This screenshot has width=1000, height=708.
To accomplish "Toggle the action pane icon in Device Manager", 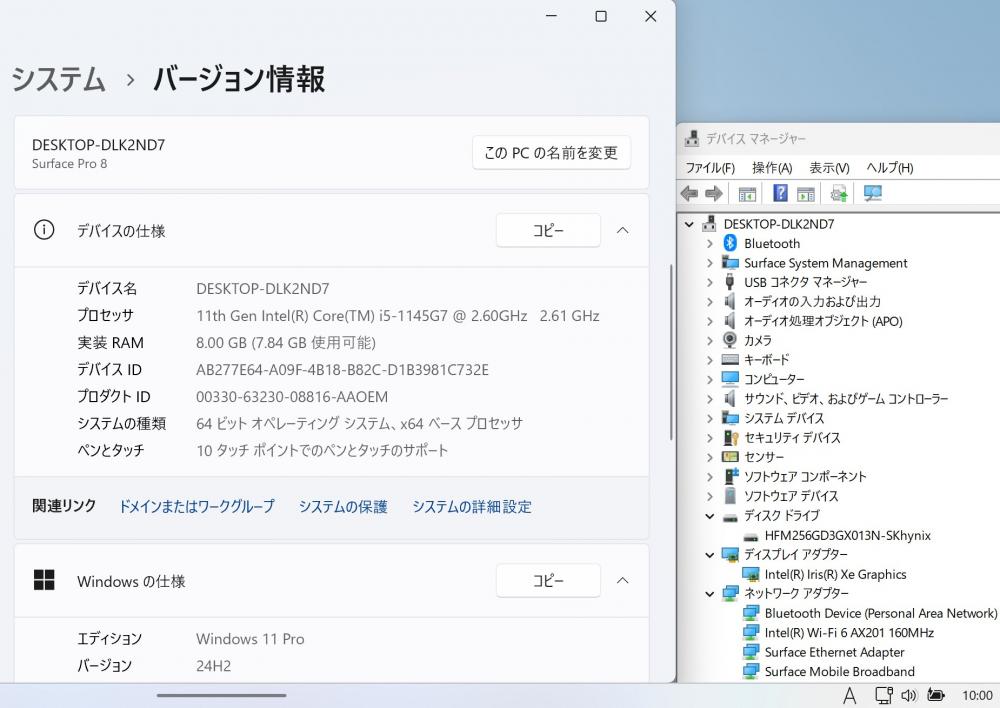I will 806,194.
